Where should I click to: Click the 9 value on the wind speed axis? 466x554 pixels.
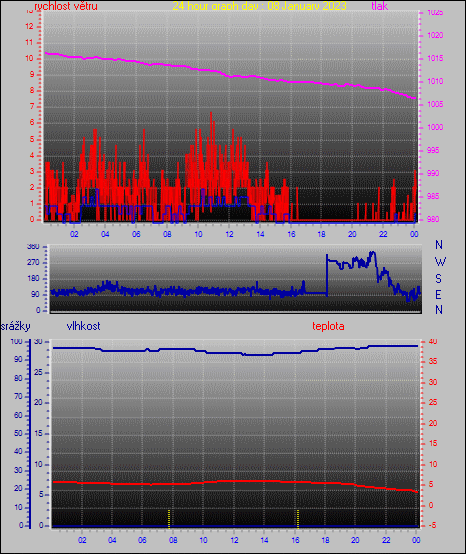pyautogui.click(x=32, y=75)
